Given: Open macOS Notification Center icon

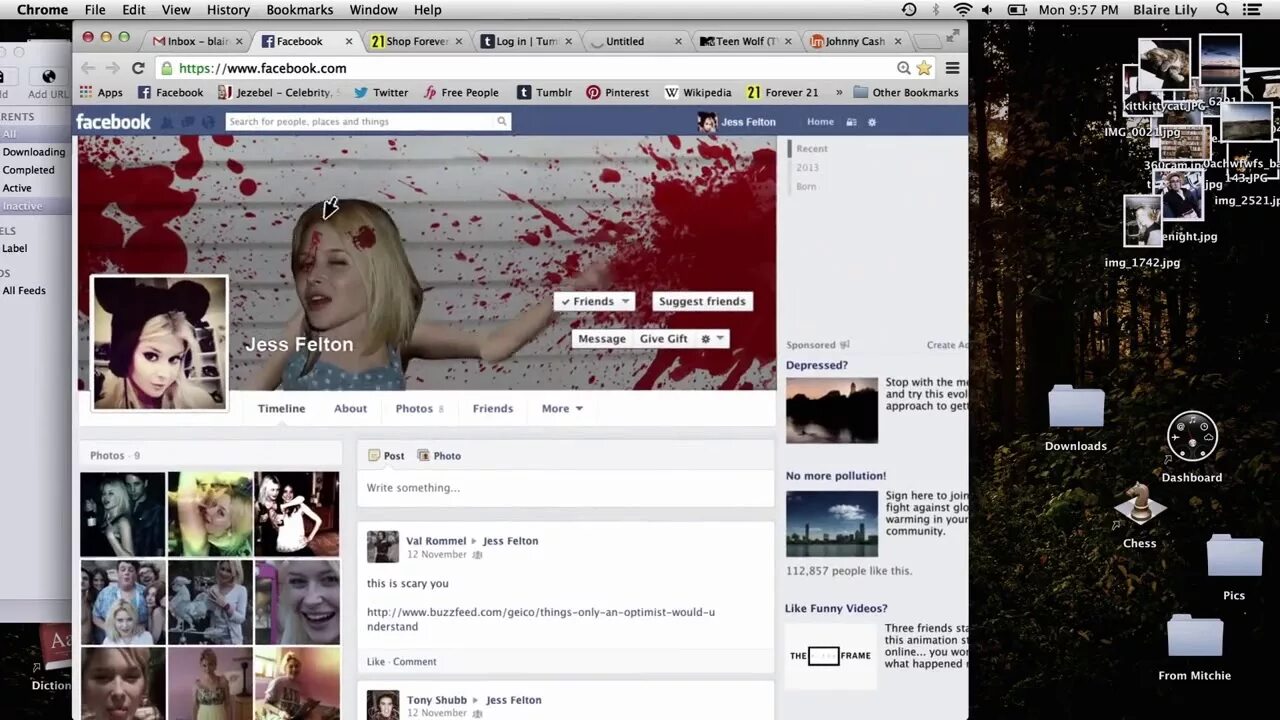Looking at the screenshot, I should pos(1252,10).
